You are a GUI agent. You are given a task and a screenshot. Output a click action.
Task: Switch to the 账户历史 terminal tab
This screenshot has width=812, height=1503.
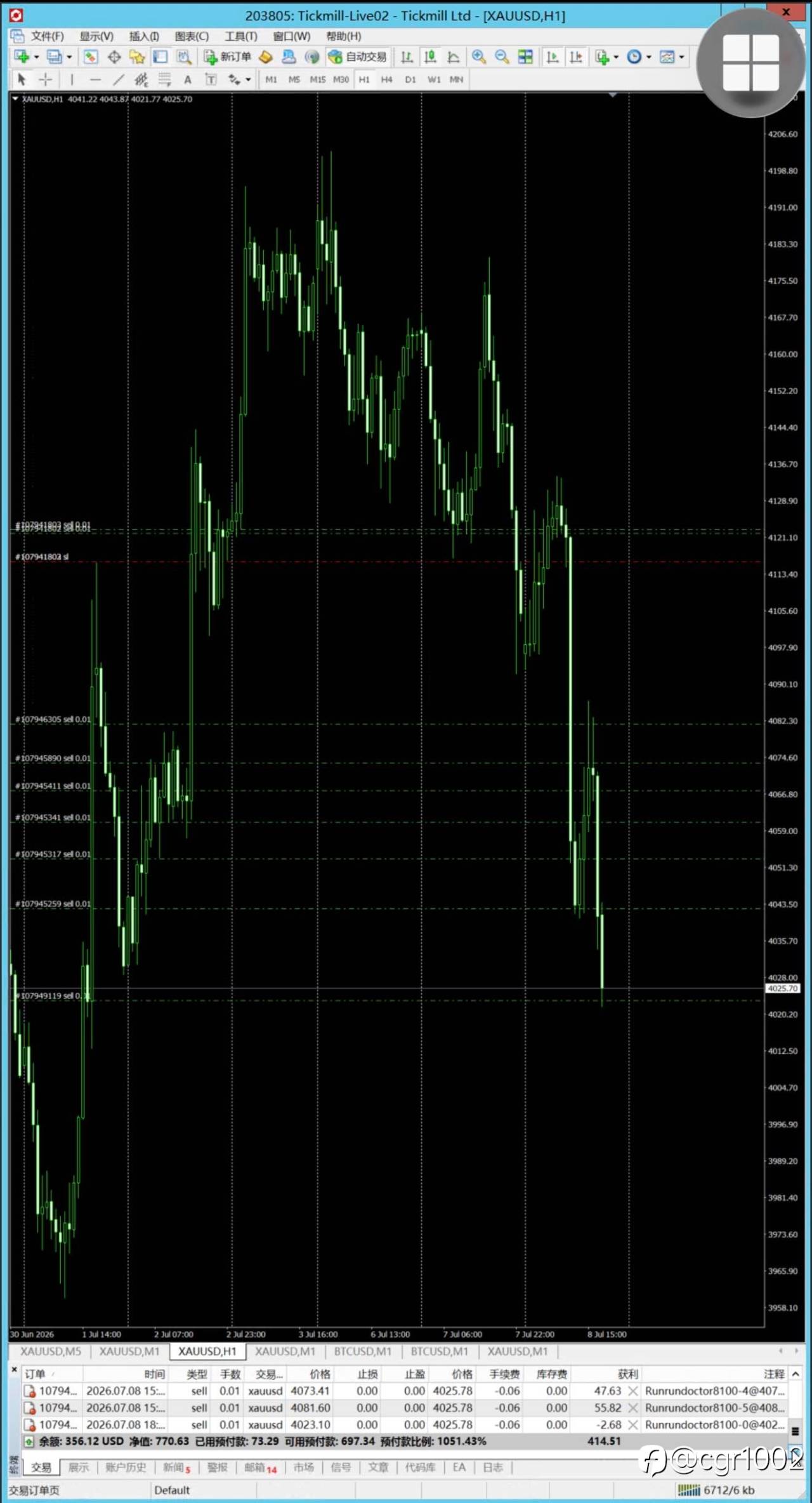click(x=126, y=1467)
